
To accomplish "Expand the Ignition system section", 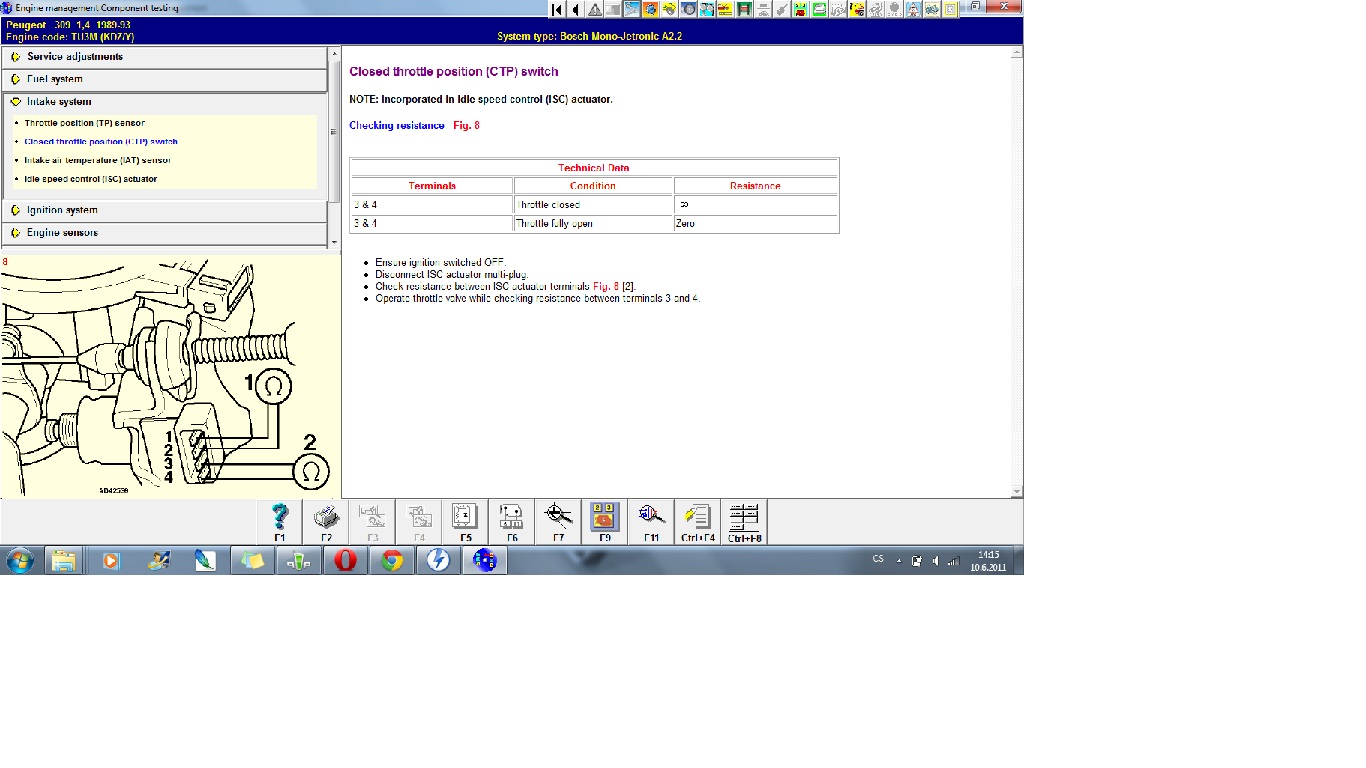I will pos(62,211).
